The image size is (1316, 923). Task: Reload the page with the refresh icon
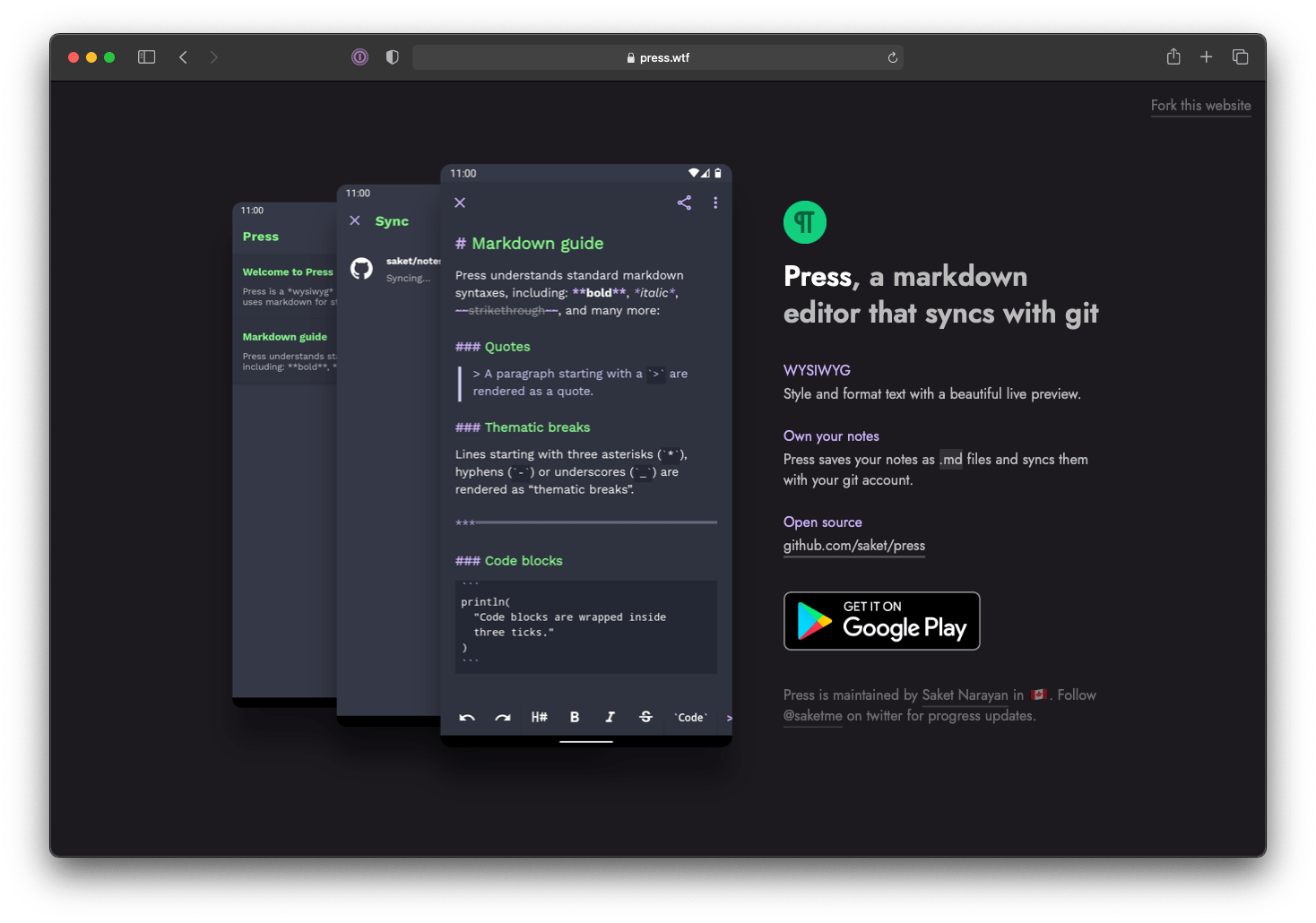[x=892, y=57]
